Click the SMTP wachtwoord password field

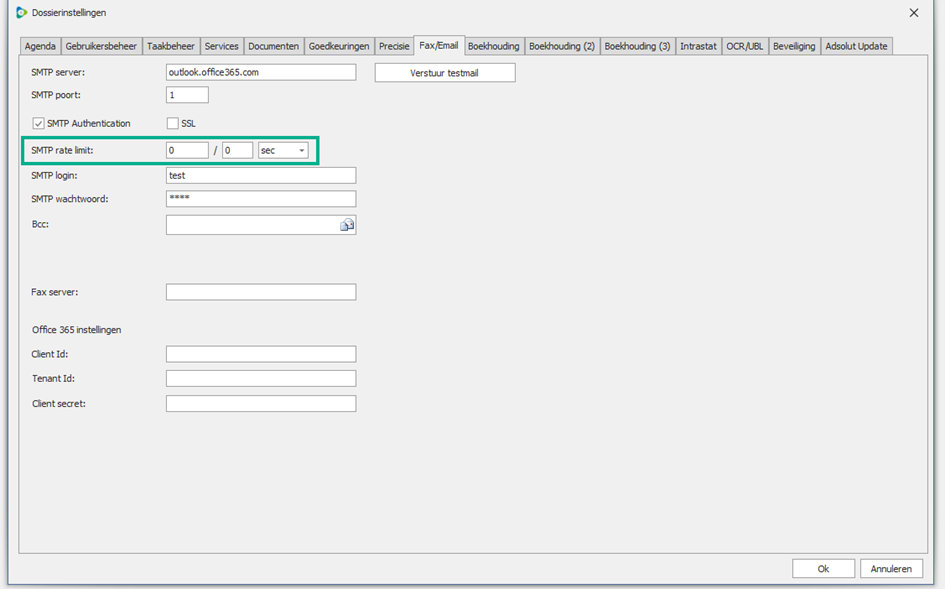tap(260, 199)
